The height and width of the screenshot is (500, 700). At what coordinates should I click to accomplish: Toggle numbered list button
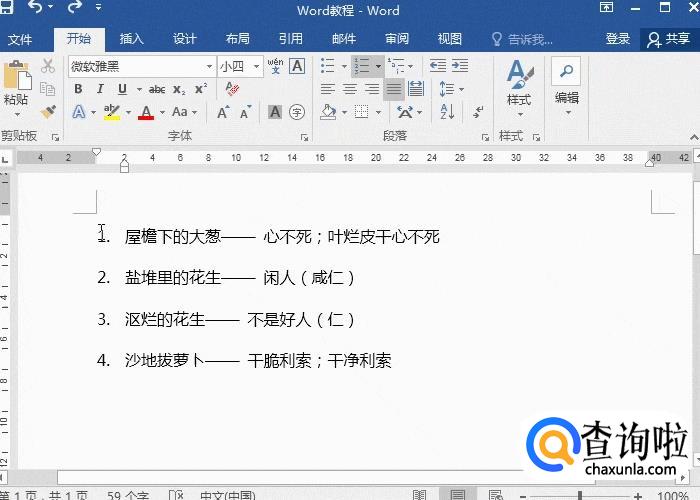(361, 66)
